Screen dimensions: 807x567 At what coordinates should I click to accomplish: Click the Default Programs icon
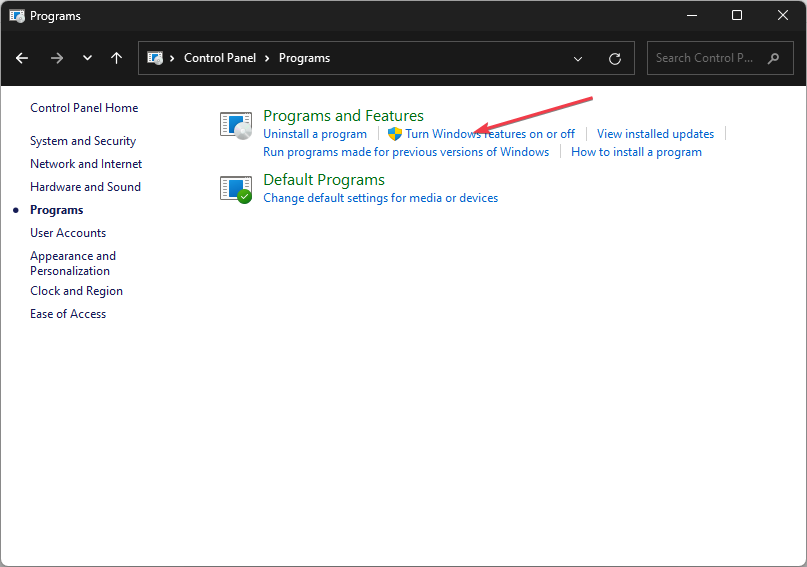[x=236, y=189]
